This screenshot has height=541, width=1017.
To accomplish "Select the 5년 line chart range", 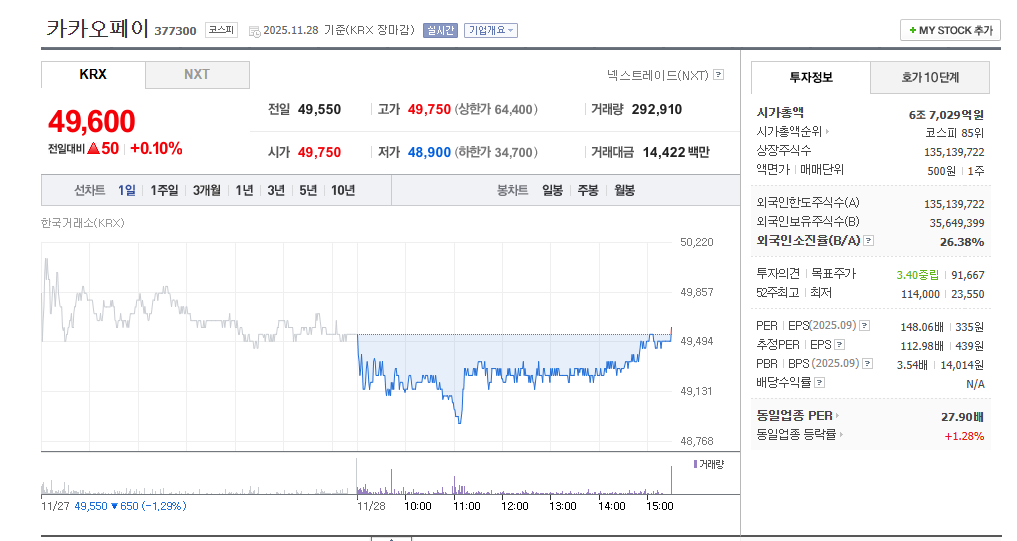I will click(x=308, y=190).
